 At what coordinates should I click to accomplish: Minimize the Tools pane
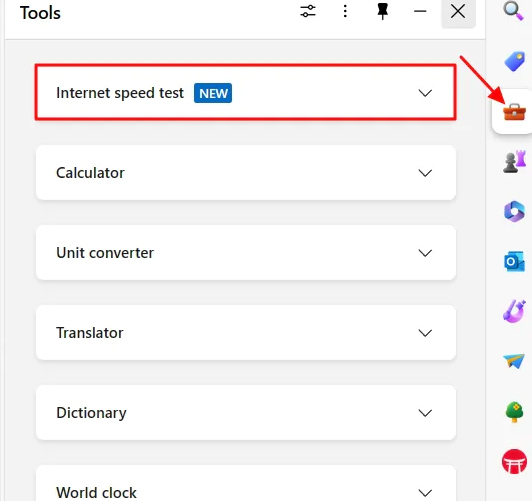point(420,12)
